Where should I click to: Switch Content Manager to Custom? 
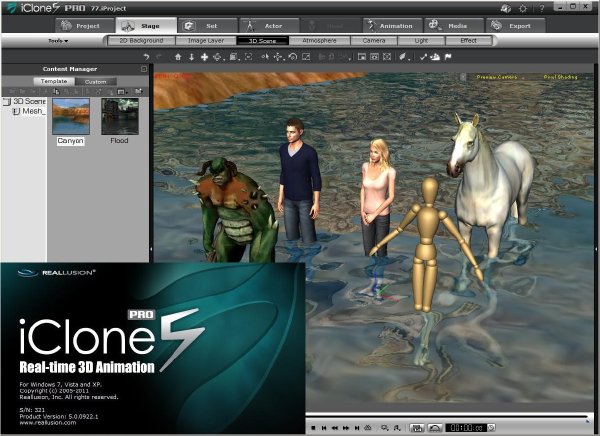[96, 82]
